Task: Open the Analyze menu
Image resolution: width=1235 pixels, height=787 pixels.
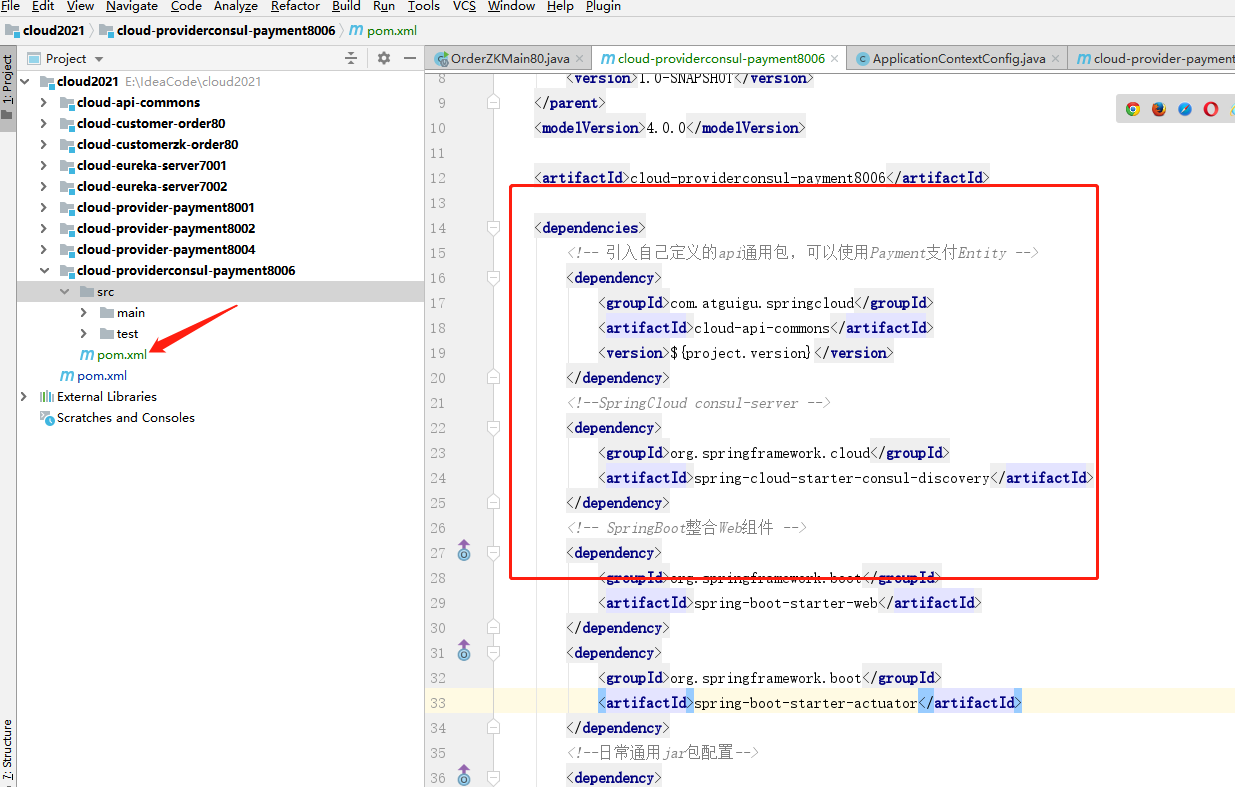Action: (236, 6)
